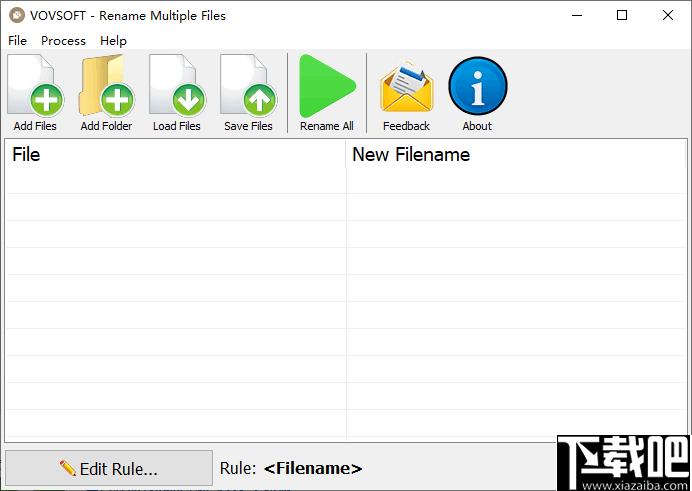Maximize the application window
Viewport: 692px width, 491px height.
pyautogui.click(x=622, y=15)
